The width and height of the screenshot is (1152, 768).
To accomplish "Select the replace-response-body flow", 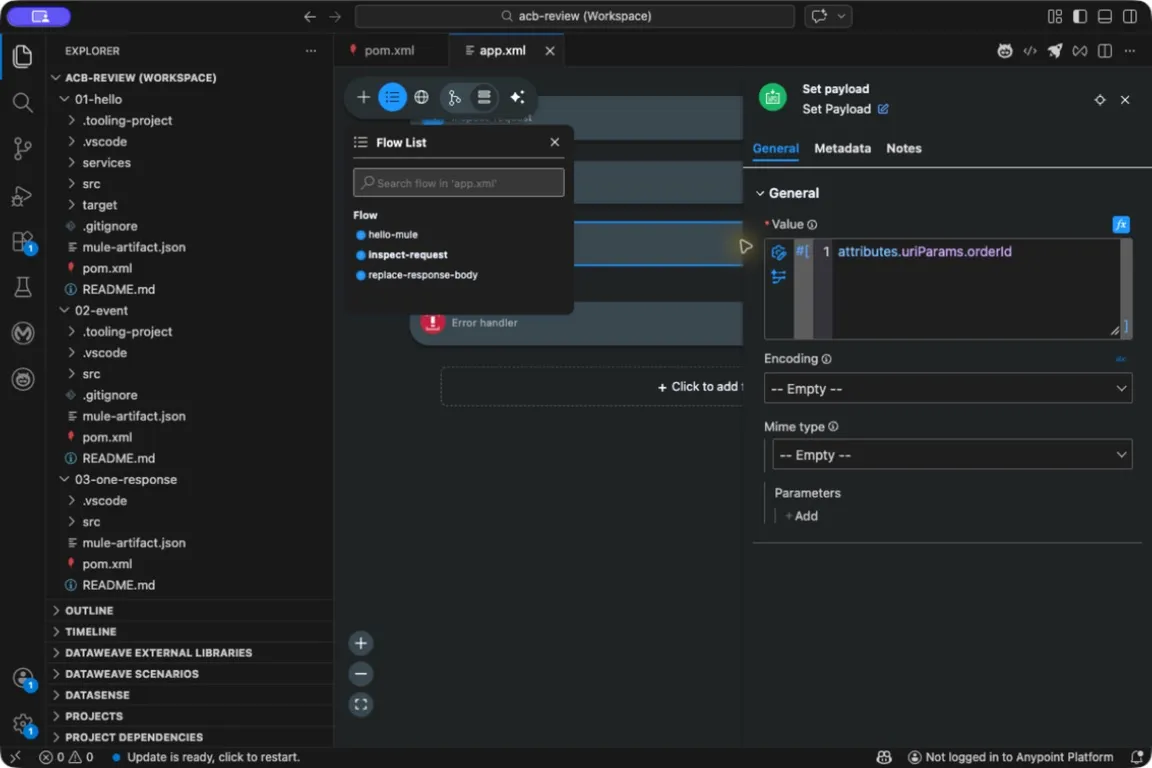I will coord(422,275).
